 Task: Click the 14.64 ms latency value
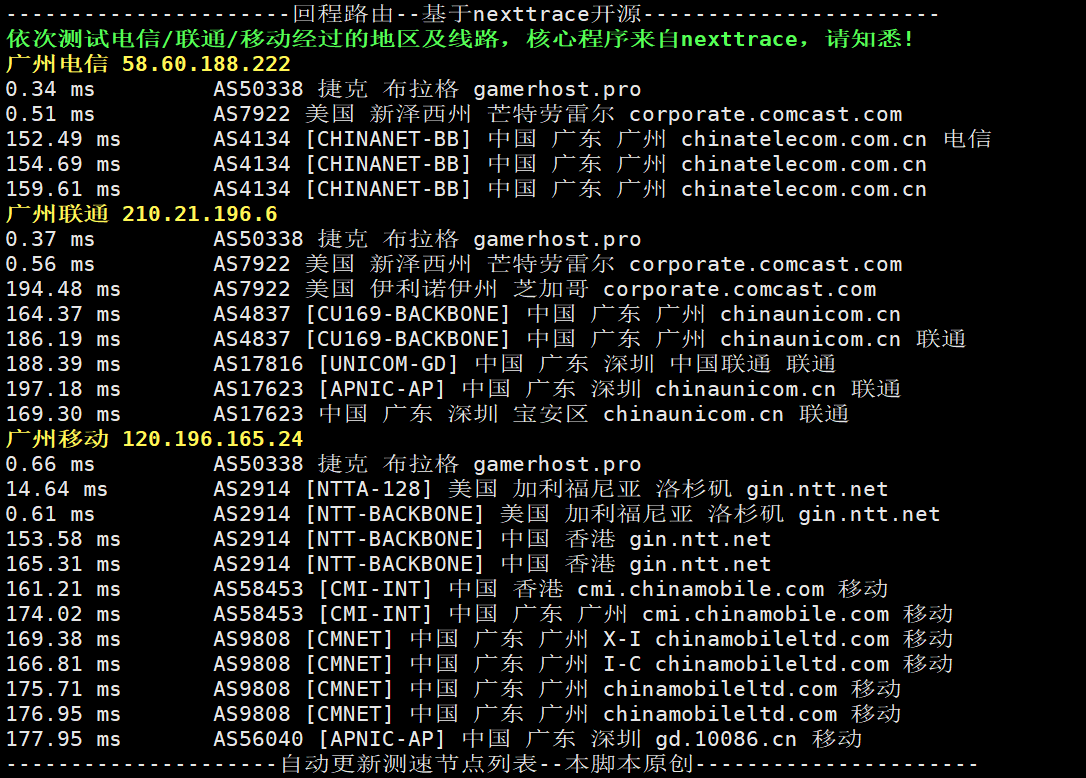click(56, 490)
